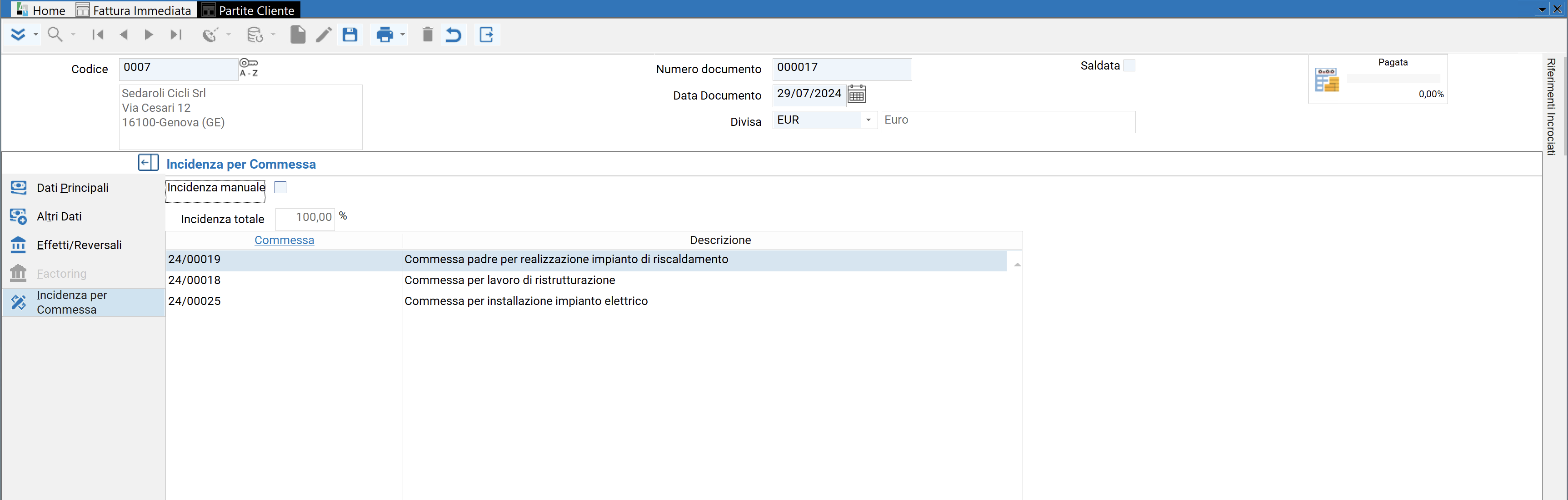Click the Descrizione column header
The width and height of the screenshot is (1568, 500).
tap(720, 240)
